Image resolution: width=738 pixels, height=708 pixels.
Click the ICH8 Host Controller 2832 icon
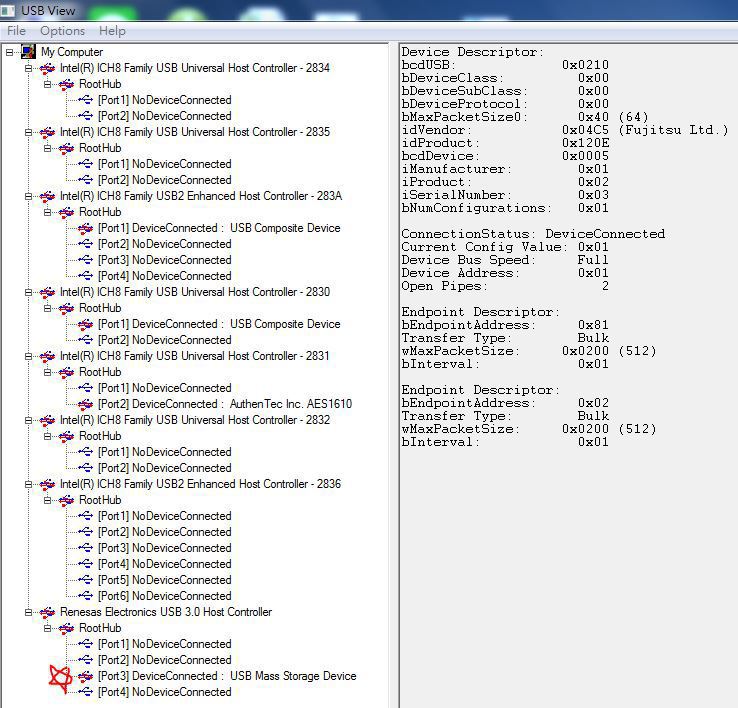[x=47, y=420]
